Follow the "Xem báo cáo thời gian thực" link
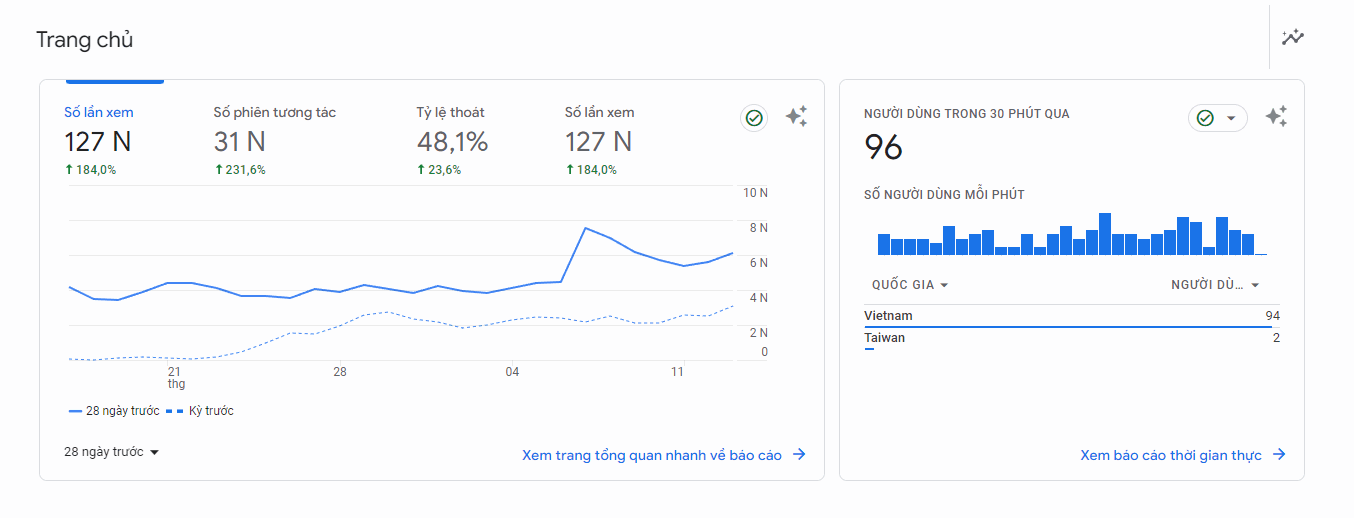 1170,455
